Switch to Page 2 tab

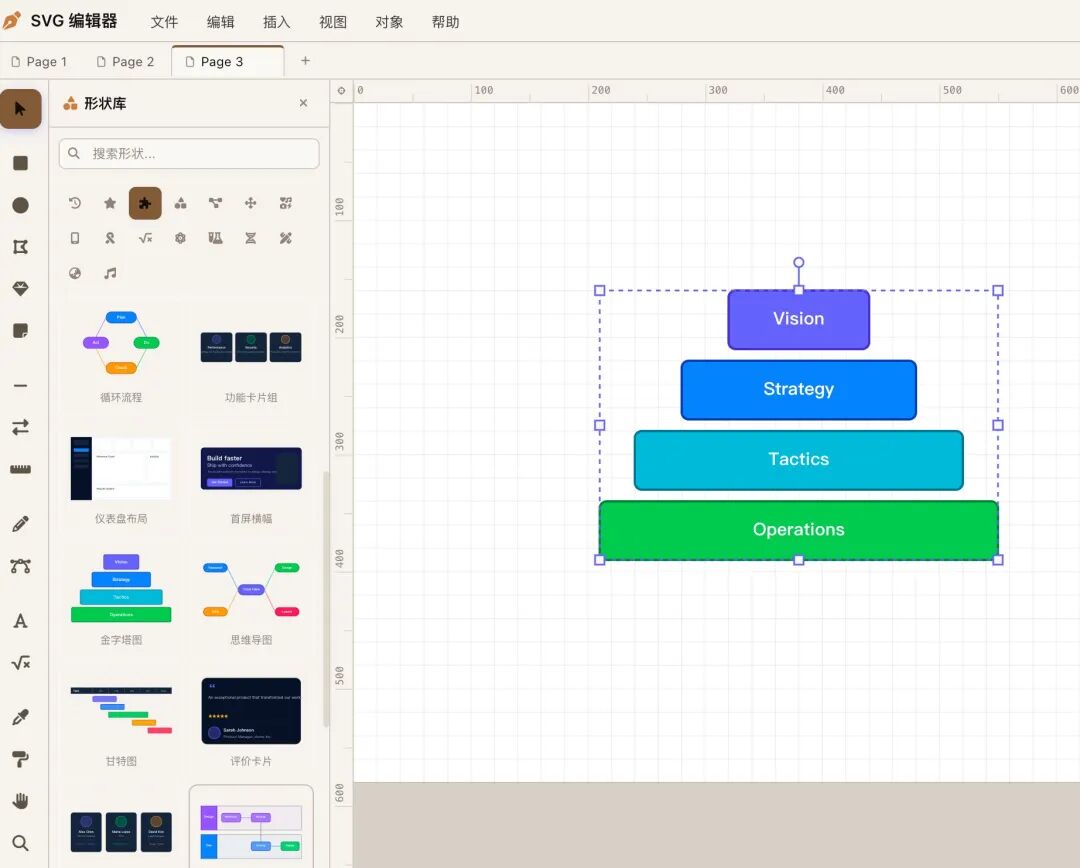click(125, 62)
